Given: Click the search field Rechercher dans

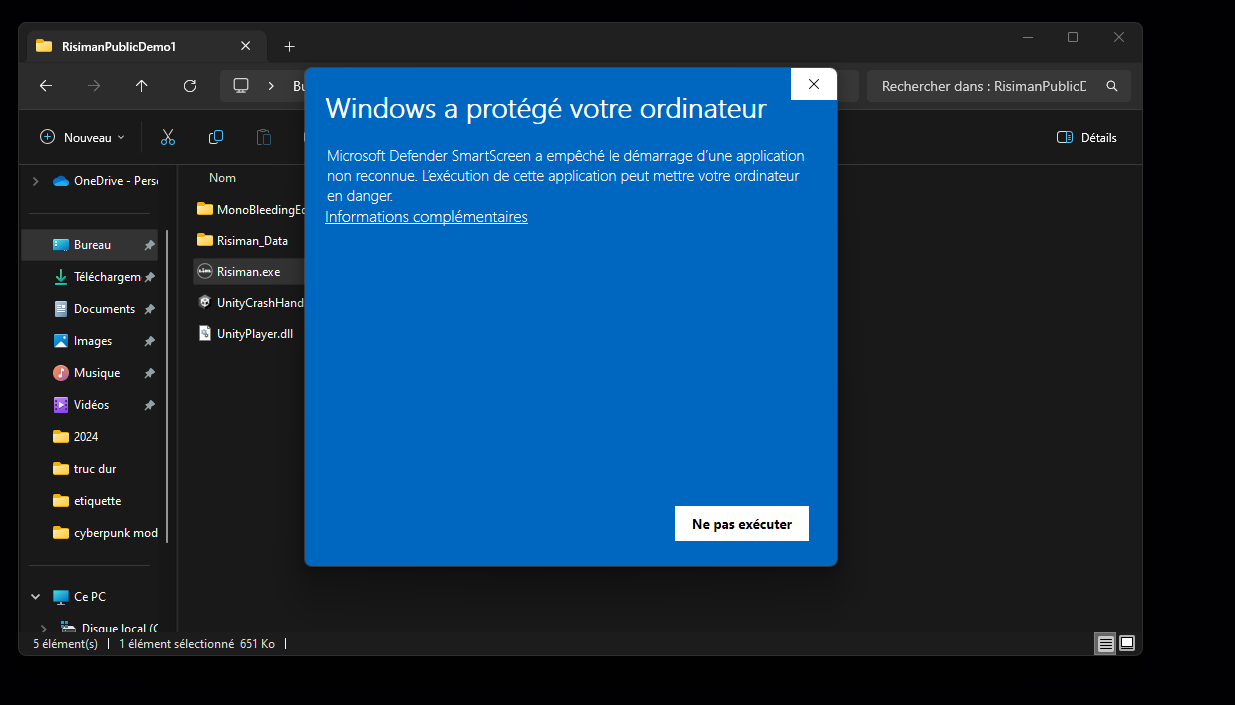Looking at the screenshot, I should click(x=984, y=87).
